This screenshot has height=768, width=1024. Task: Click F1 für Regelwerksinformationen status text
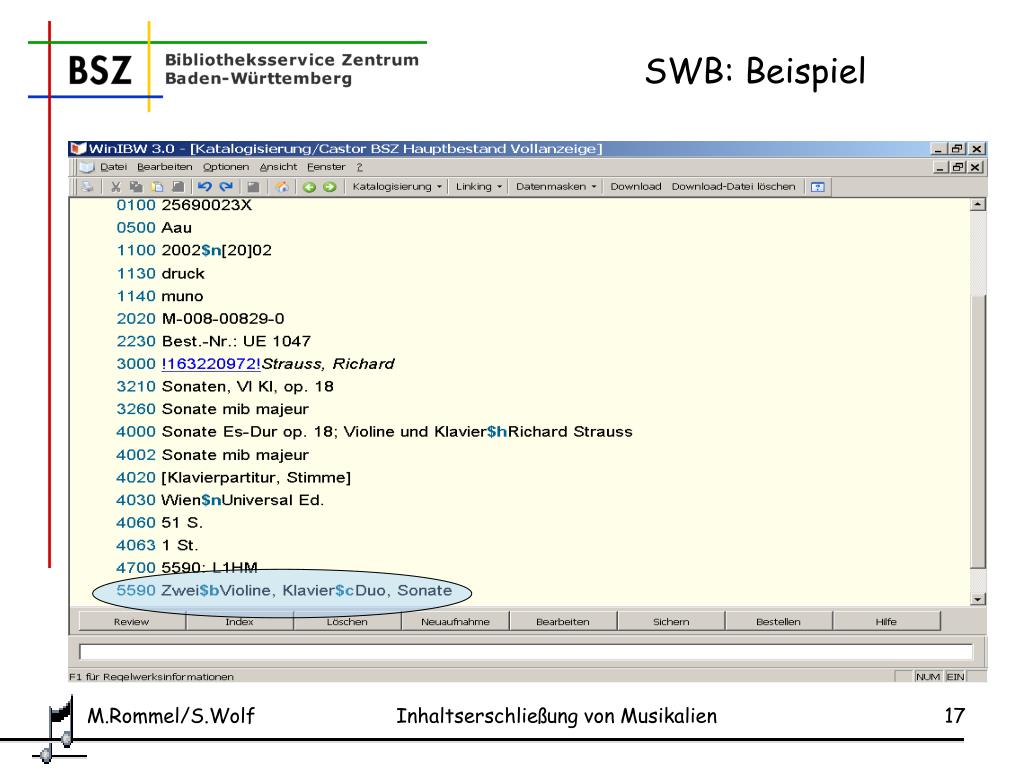coord(151,677)
